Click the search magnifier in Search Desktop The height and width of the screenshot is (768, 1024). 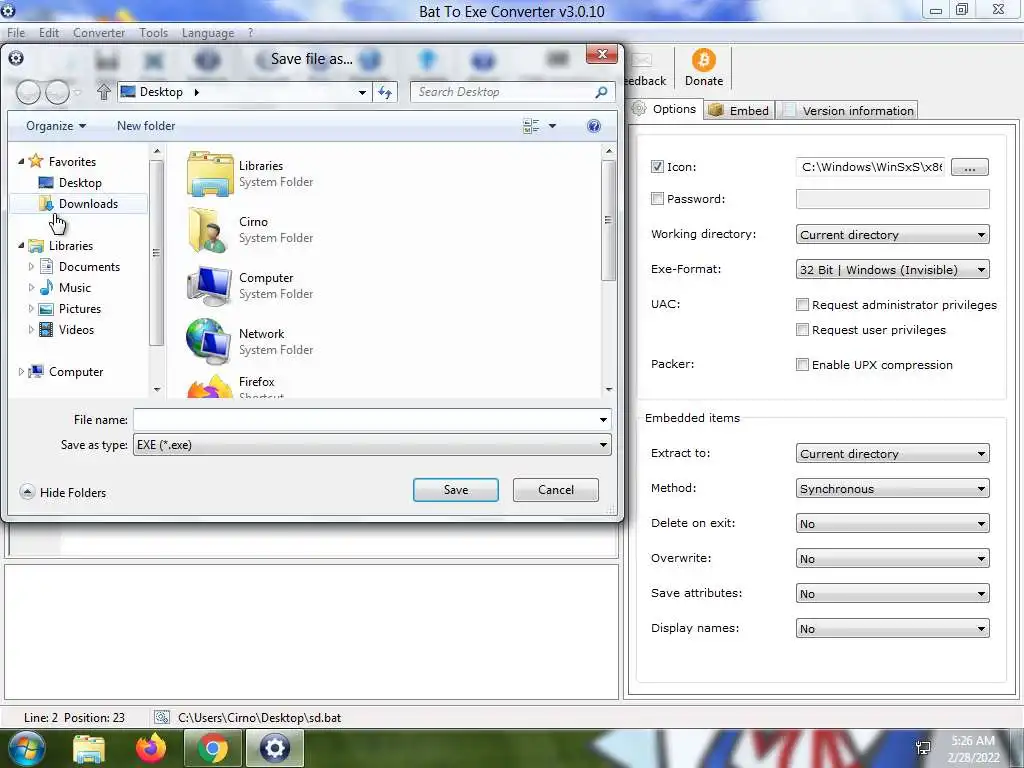pos(601,92)
